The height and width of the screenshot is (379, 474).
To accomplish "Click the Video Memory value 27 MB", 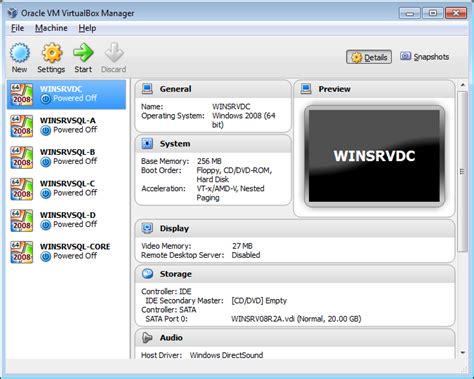I will 242,246.
